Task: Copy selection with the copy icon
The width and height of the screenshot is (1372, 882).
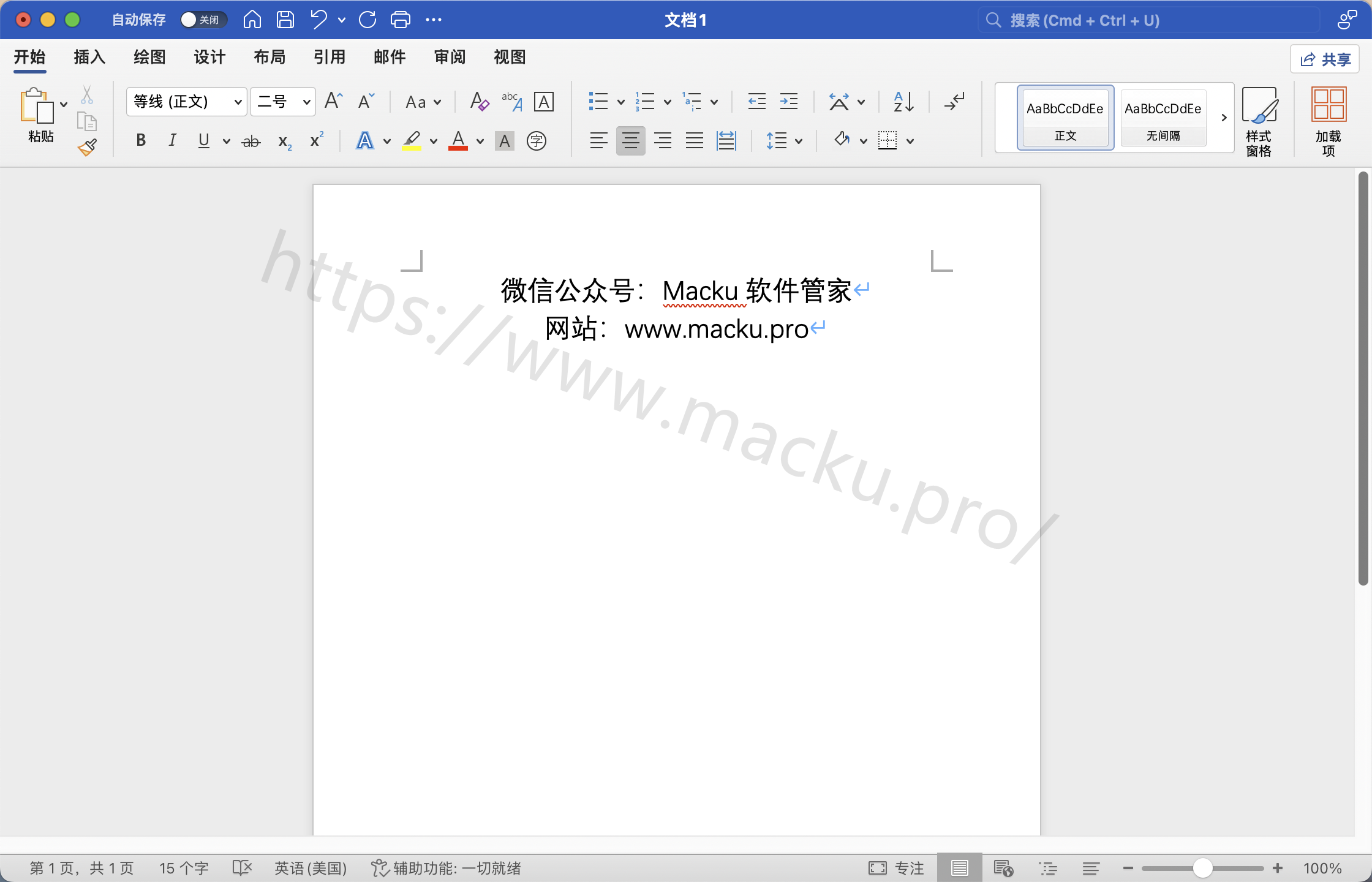Action: click(87, 121)
